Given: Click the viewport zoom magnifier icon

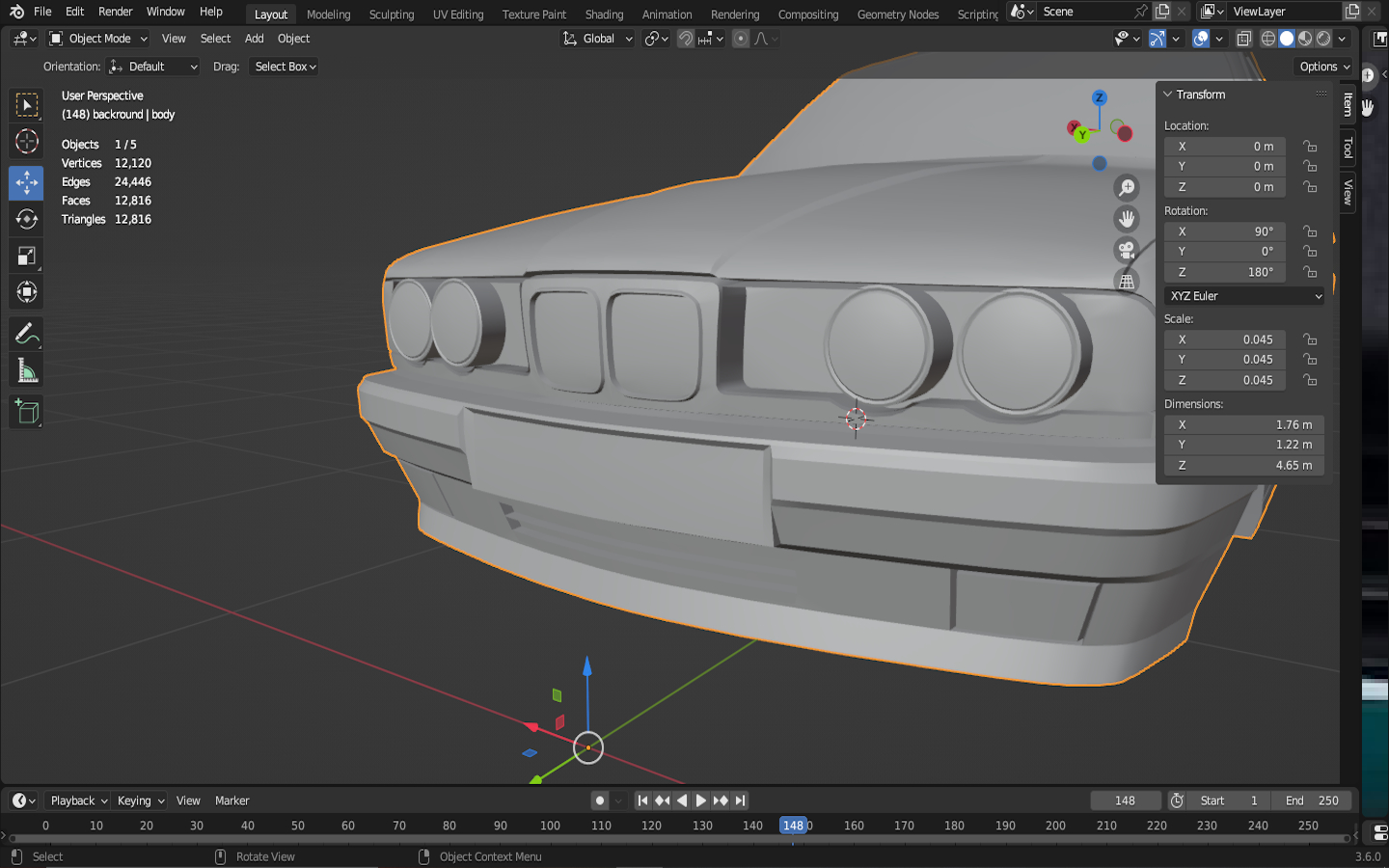Looking at the screenshot, I should (x=1127, y=187).
